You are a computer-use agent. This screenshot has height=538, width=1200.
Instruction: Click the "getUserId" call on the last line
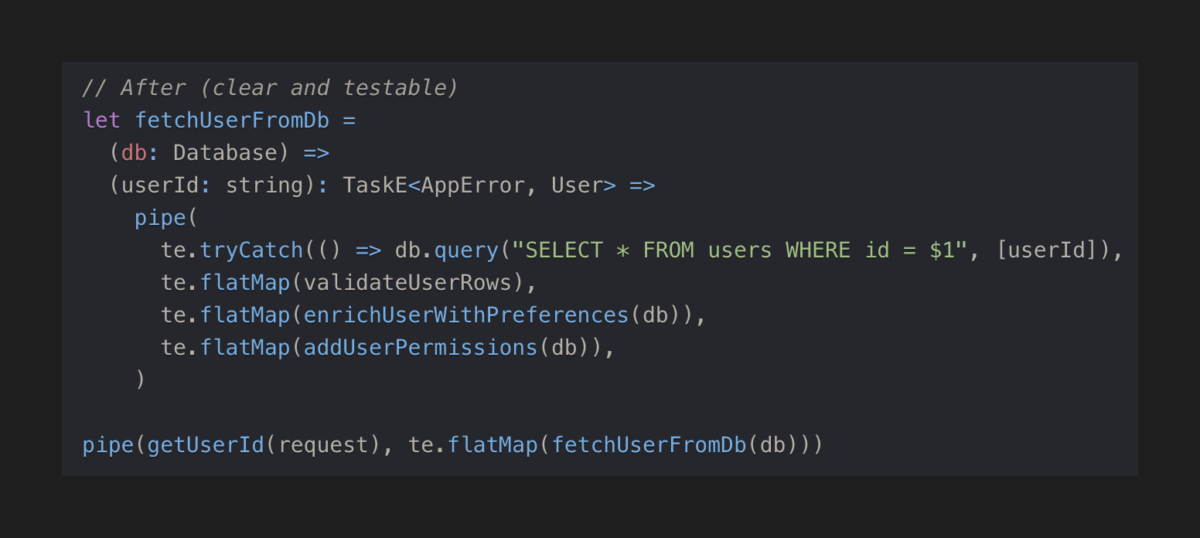pos(205,445)
